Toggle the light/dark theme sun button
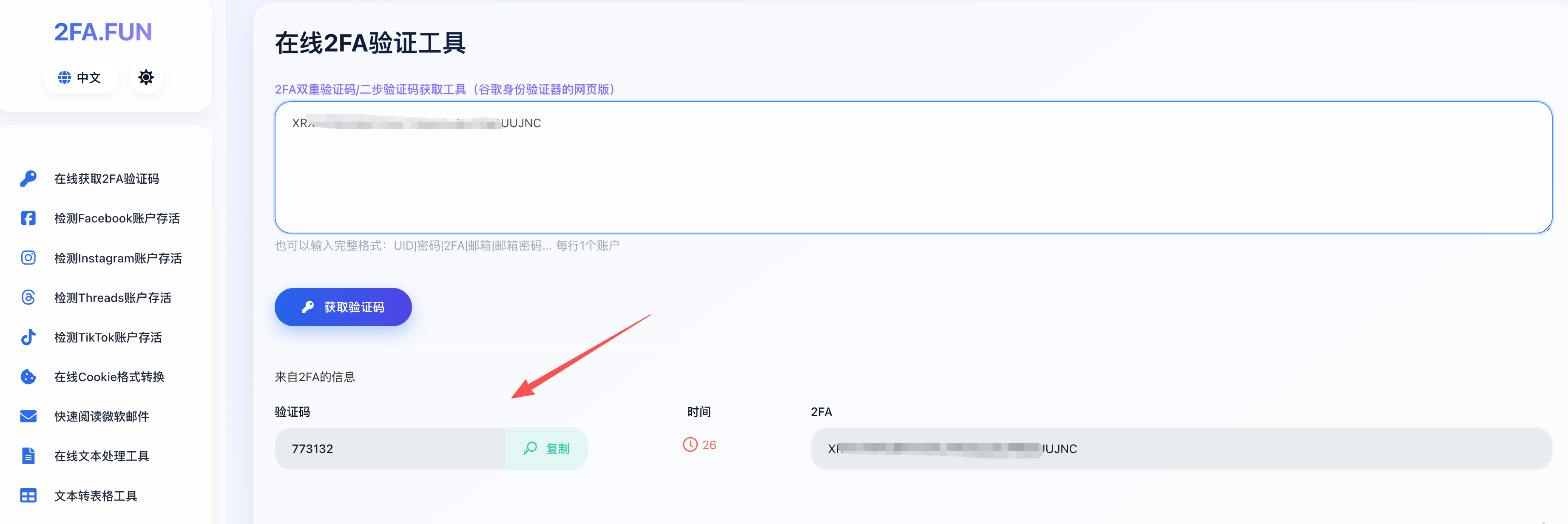The width and height of the screenshot is (1568, 524). point(146,77)
